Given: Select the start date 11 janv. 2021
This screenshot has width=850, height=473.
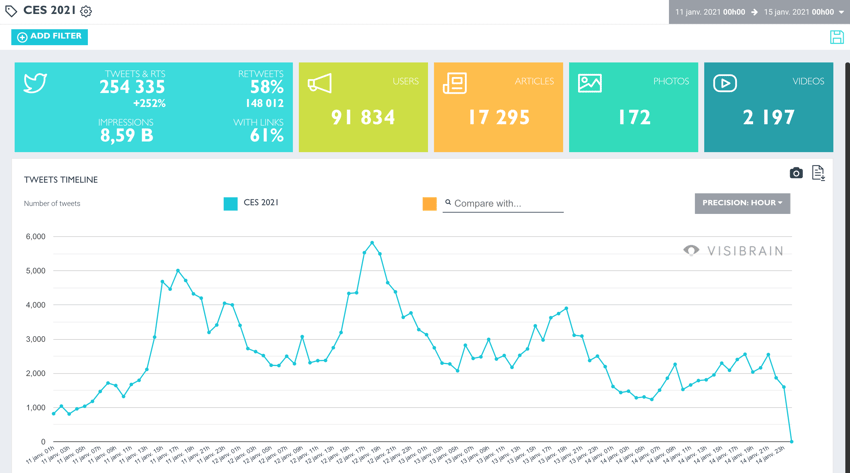Looking at the screenshot, I should [x=710, y=12].
